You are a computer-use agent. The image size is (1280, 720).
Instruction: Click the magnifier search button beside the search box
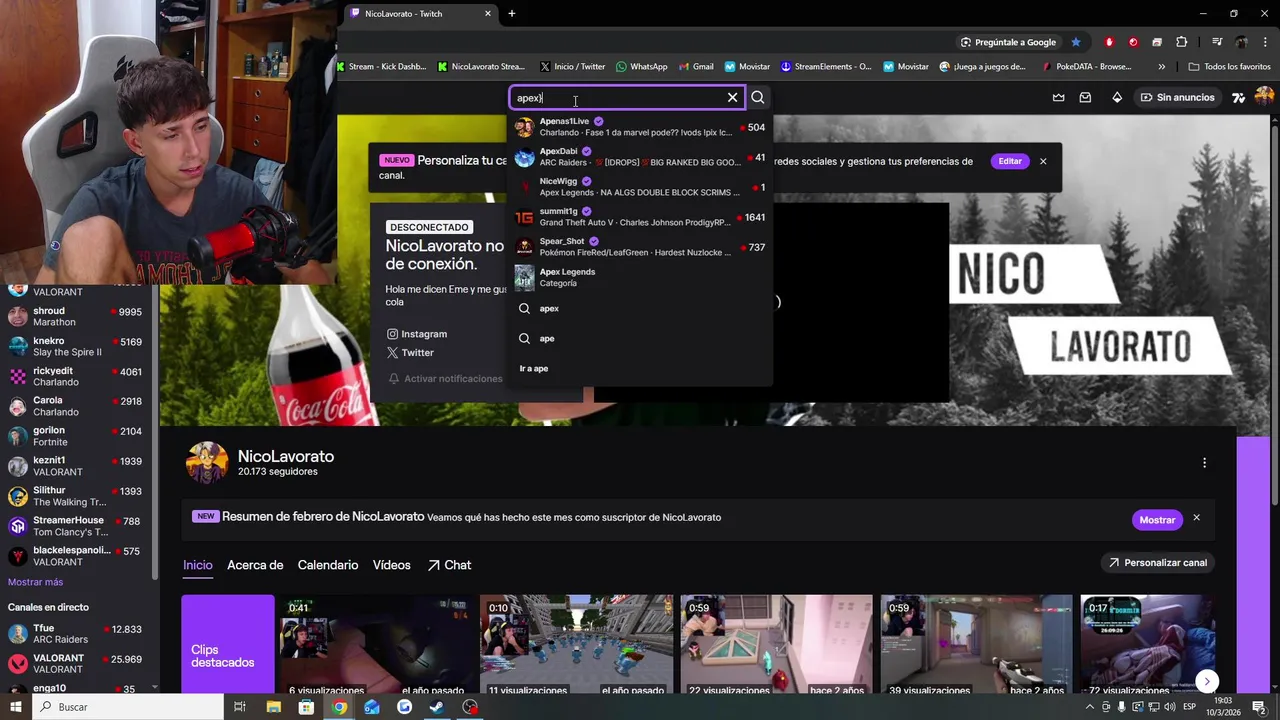pos(758,97)
